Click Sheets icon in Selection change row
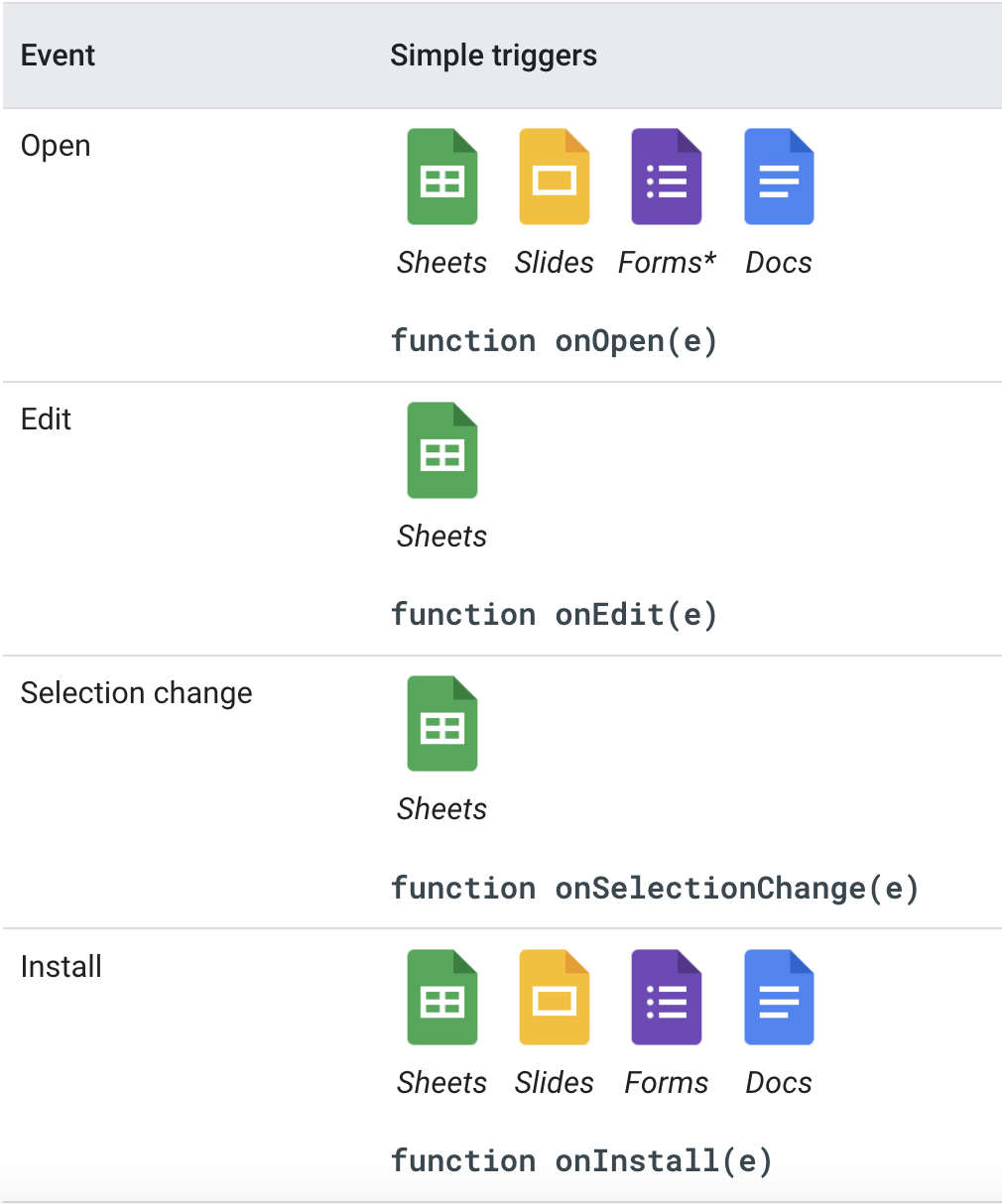The height and width of the screenshot is (1204, 1002). (442, 724)
